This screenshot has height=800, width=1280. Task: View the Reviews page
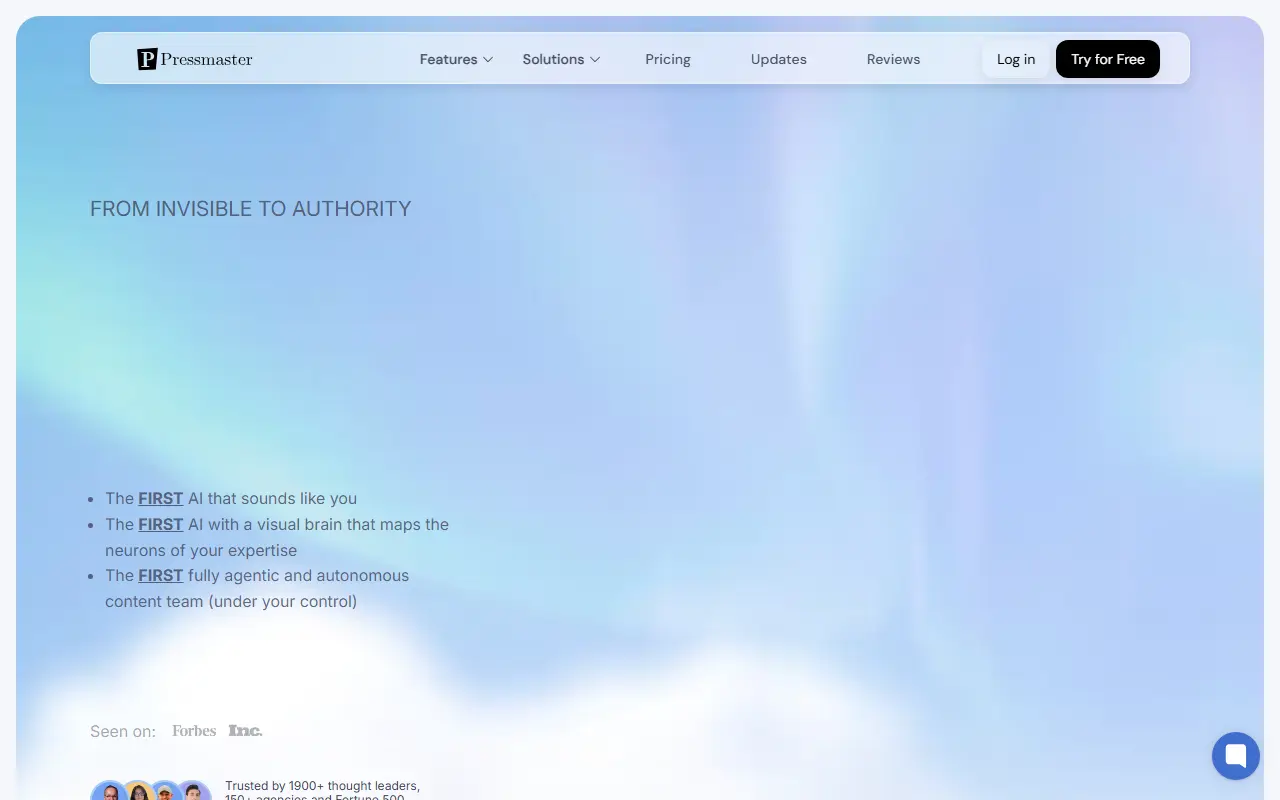[893, 59]
